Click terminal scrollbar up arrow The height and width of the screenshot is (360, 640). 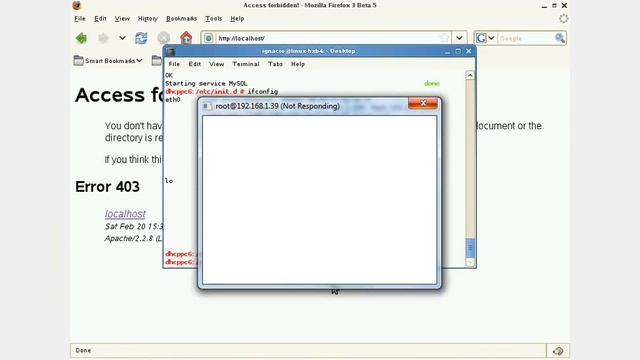click(x=470, y=75)
